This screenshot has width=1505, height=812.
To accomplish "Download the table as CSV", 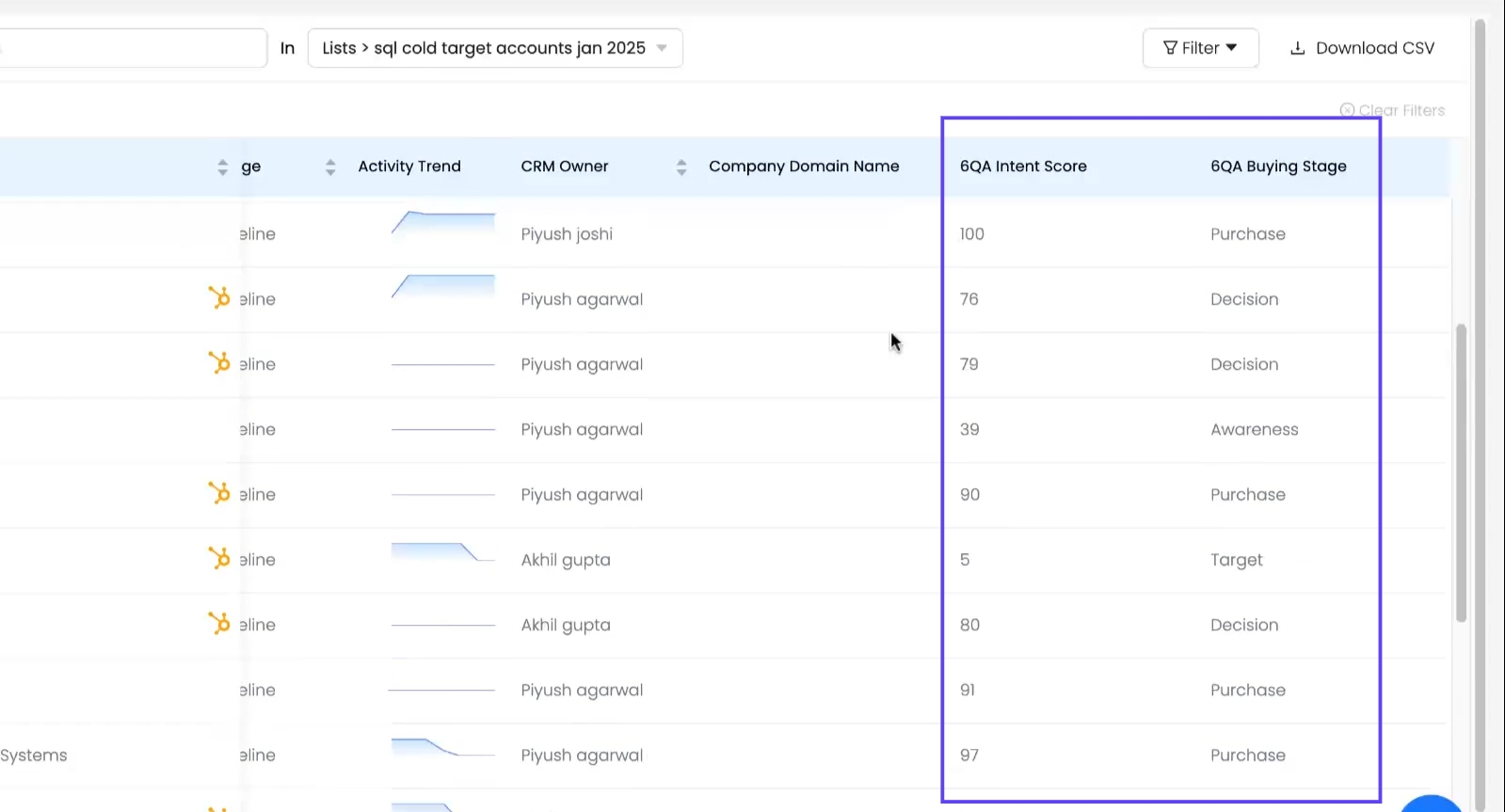I will 1361,48.
